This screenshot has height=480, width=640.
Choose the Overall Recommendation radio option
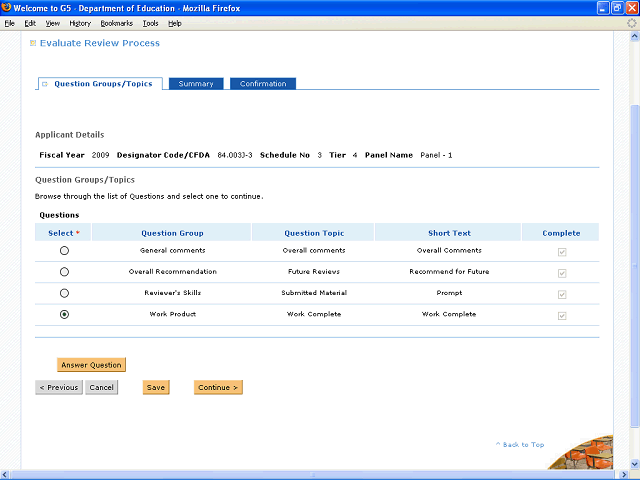[x=65, y=272]
